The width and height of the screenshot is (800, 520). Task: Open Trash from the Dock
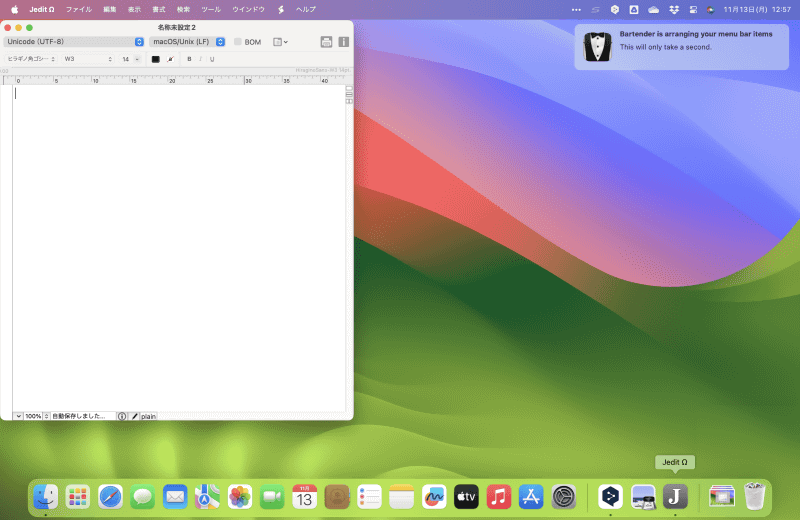coord(754,497)
